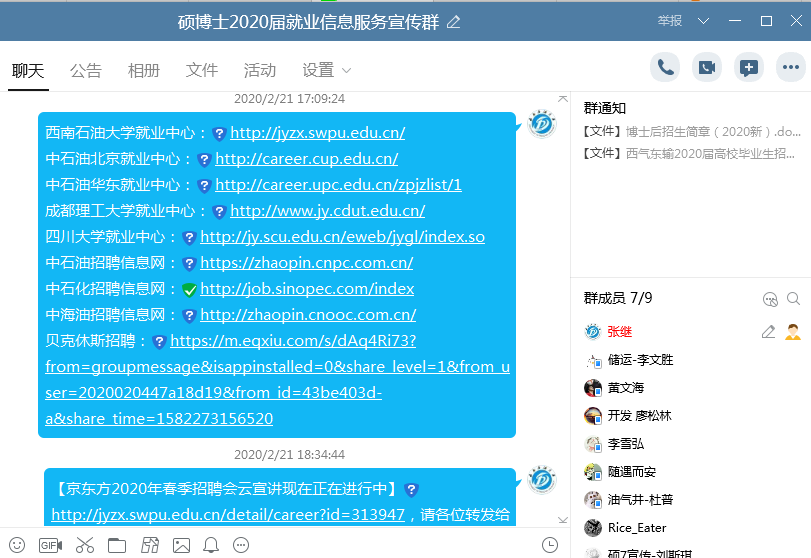Open the 文件 tab
Image resolution: width=811 pixels, height=558 pixels.
click(202, 70)
